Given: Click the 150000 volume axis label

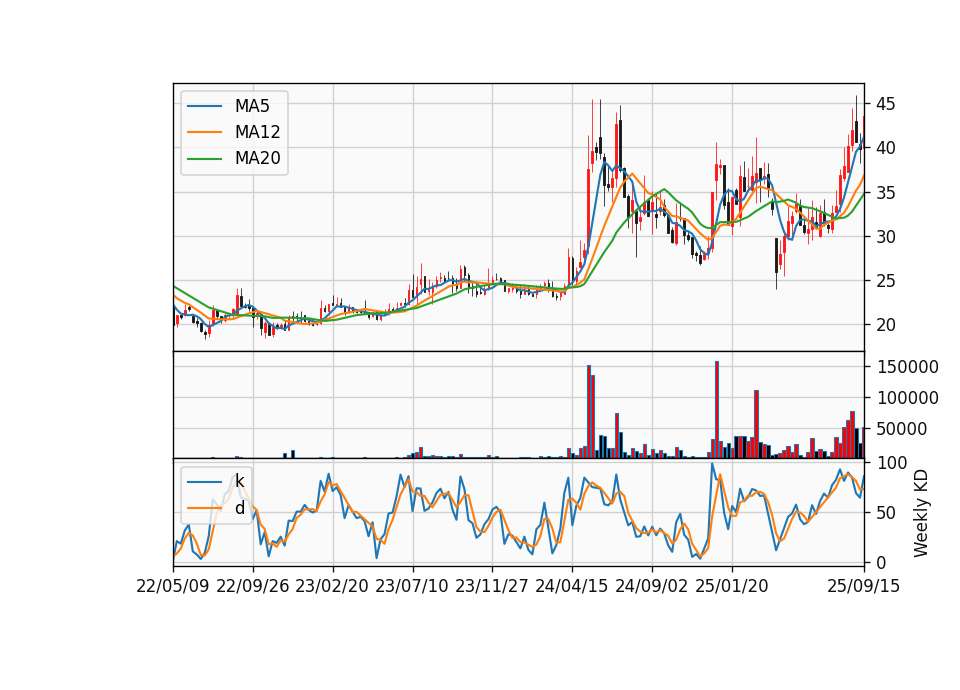Looking at the screenshot, I should [908, 367].
